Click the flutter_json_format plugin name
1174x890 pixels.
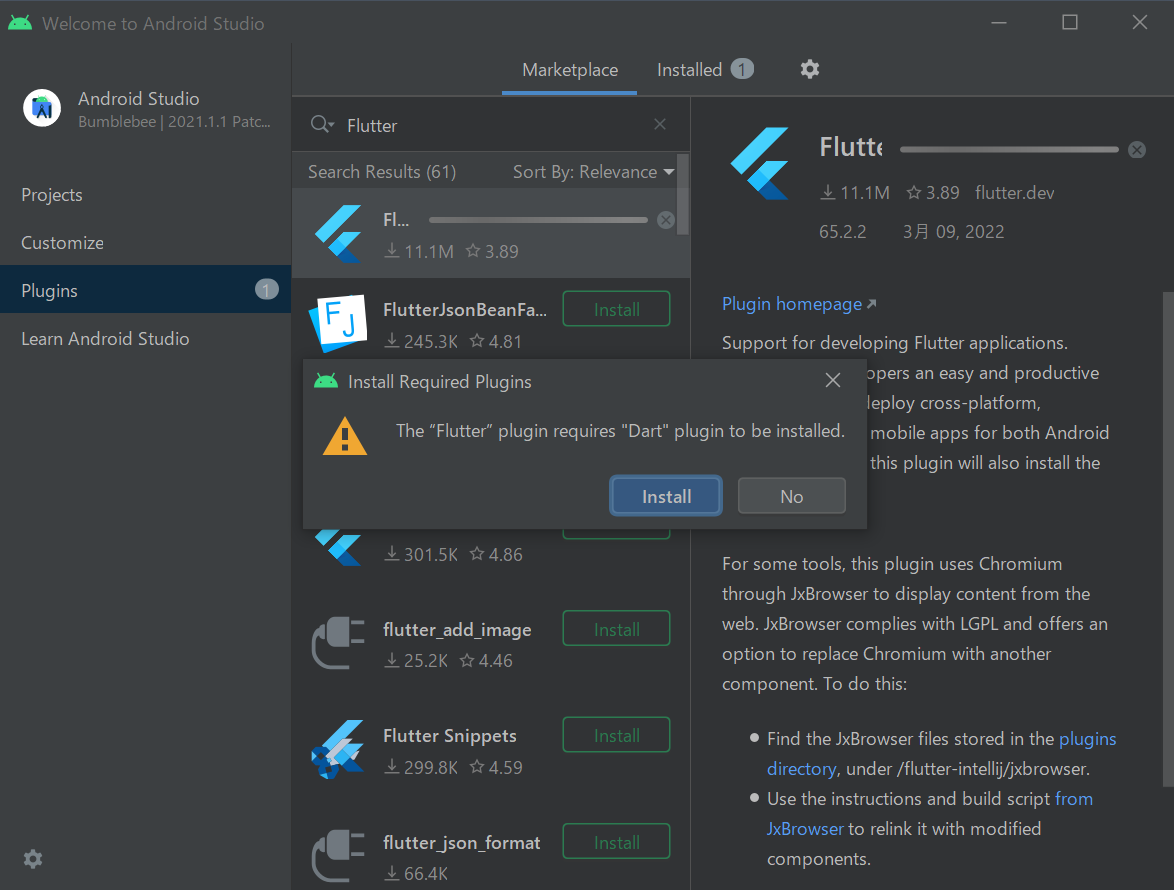461,842
